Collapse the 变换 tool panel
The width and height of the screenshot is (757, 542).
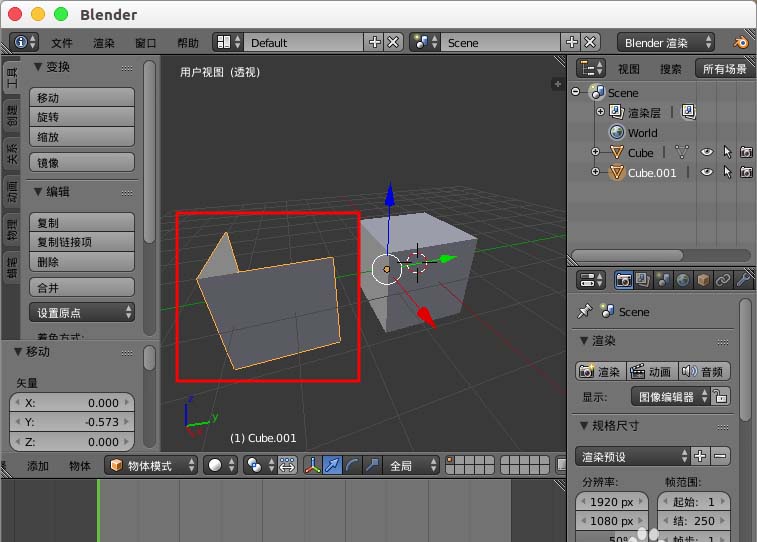38,67
